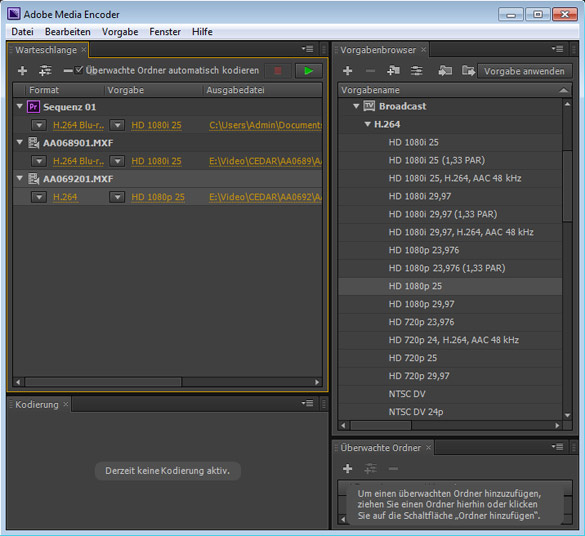Sort by Vorgabename column header

click(x=455, y=90)
